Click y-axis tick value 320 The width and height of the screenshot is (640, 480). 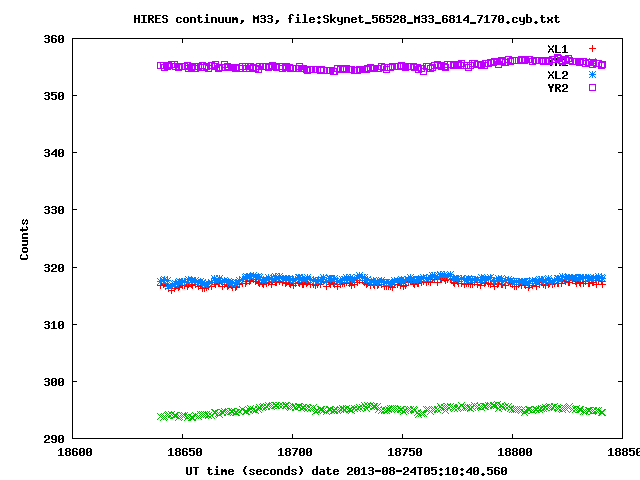coord(54,268)
